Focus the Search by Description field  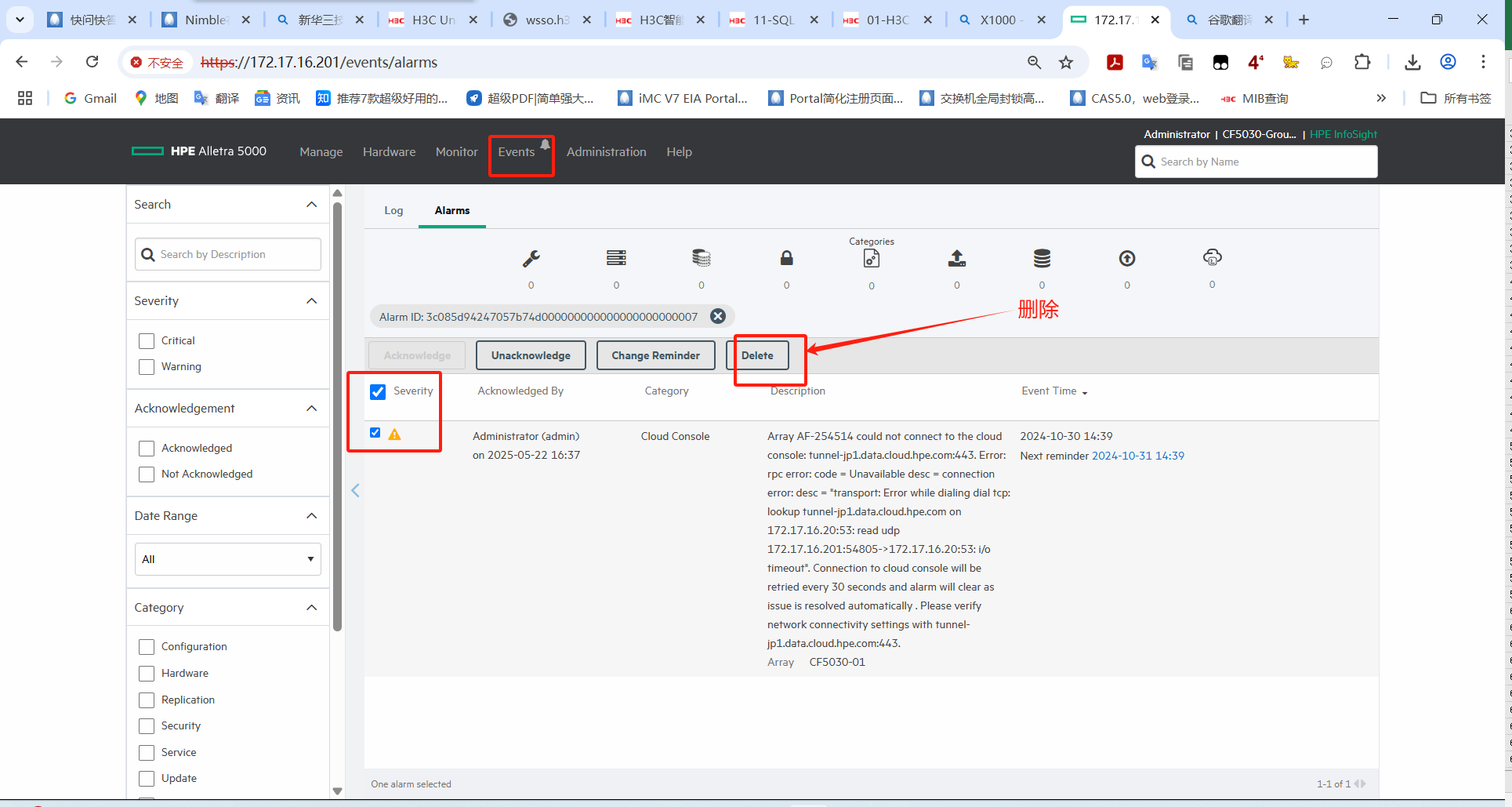coord(228,255)
